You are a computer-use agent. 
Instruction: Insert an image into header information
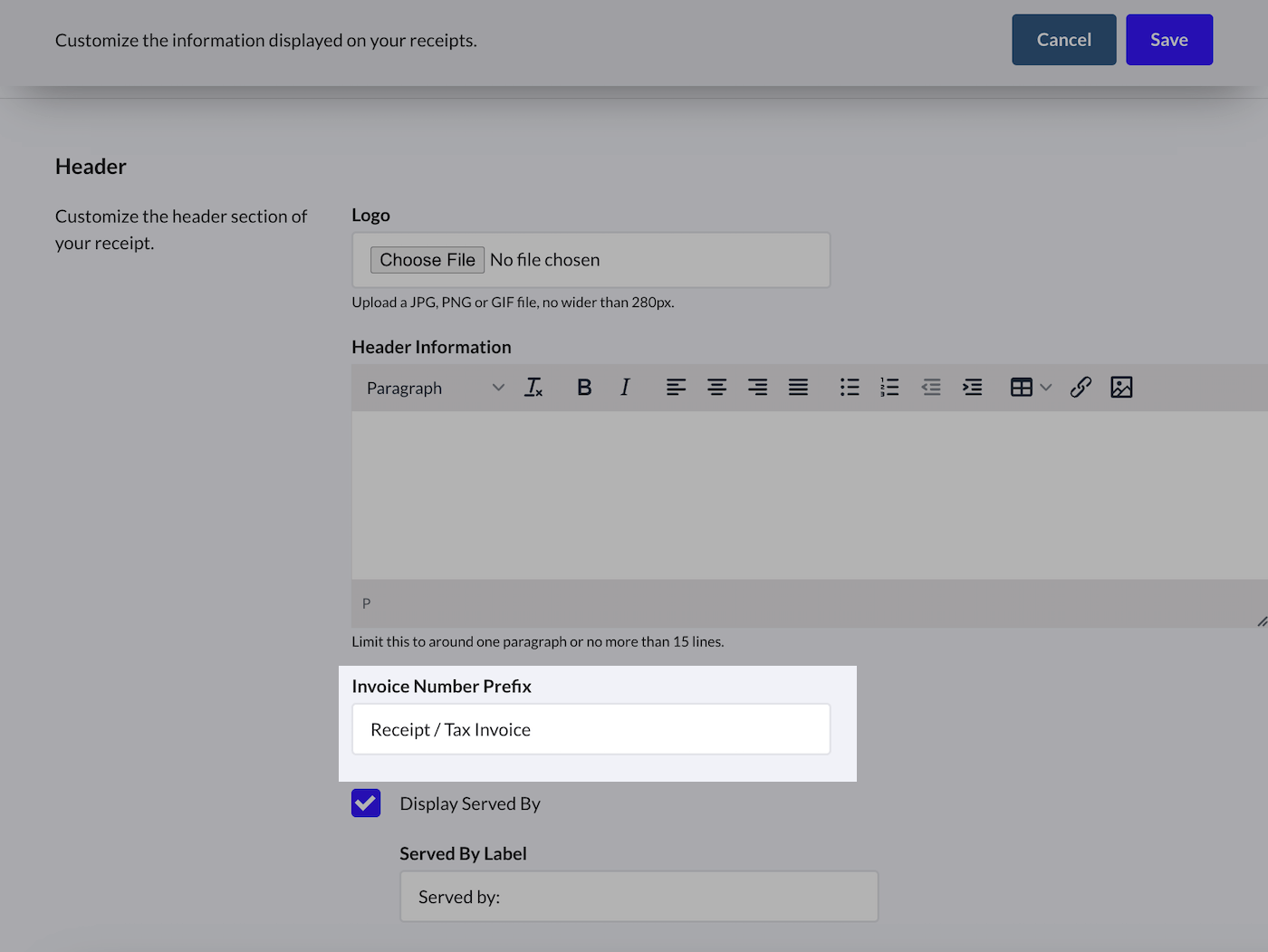coord(1121,388)
